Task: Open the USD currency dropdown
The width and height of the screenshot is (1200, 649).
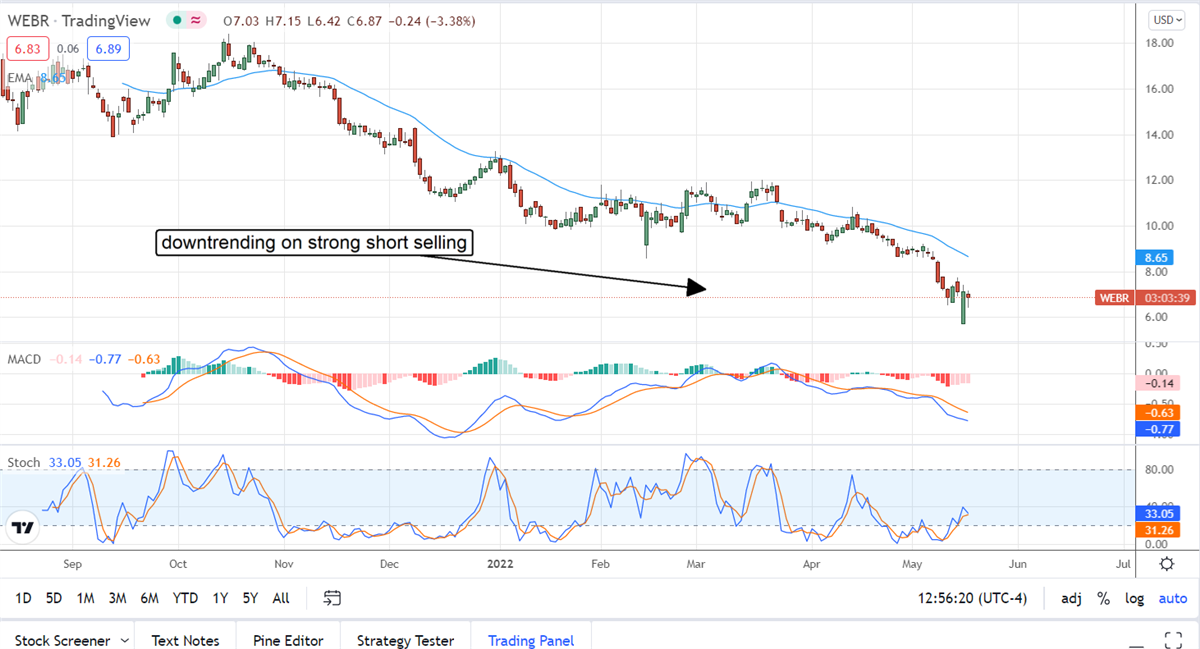Action: coord(1165,19)
